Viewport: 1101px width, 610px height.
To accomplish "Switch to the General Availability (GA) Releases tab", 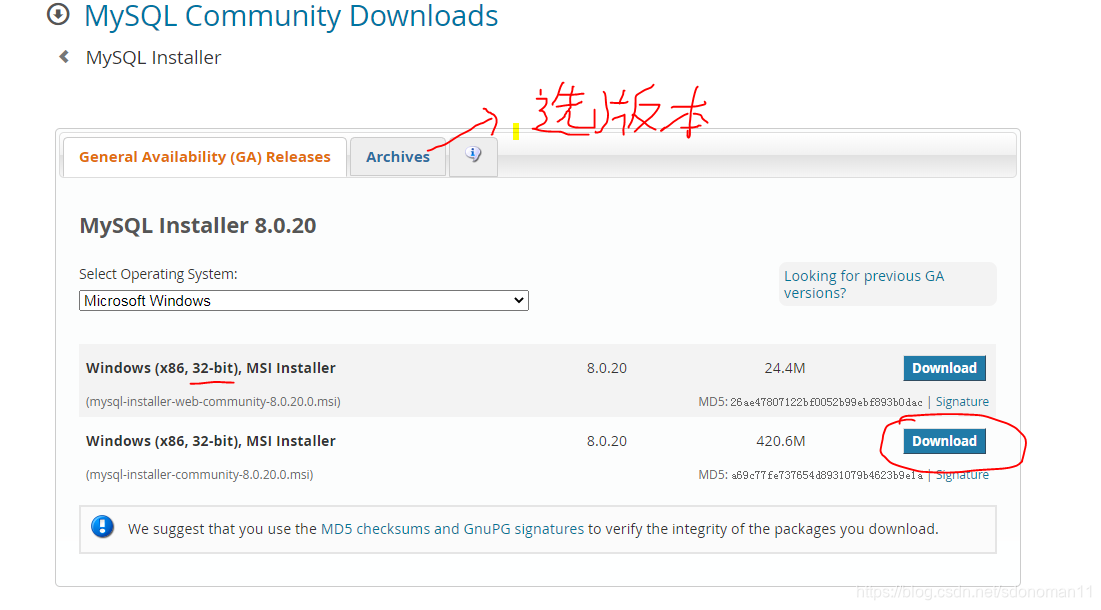I will tap(204, 157).
